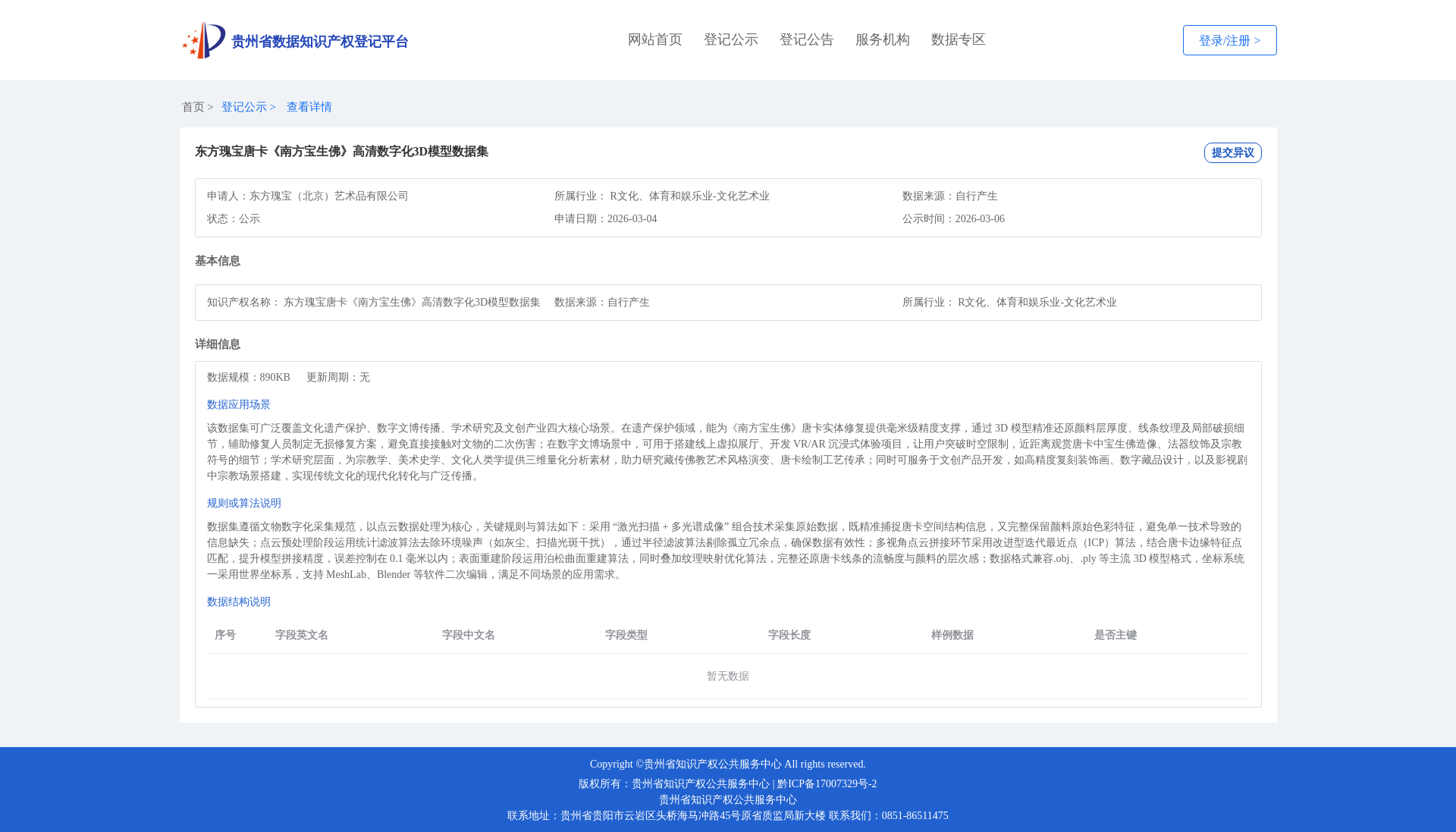This screenshot has height=832, width=1456.
Task: Click 所属行业 value in 基本信息 box
Action: click(x=1037, y=303)
